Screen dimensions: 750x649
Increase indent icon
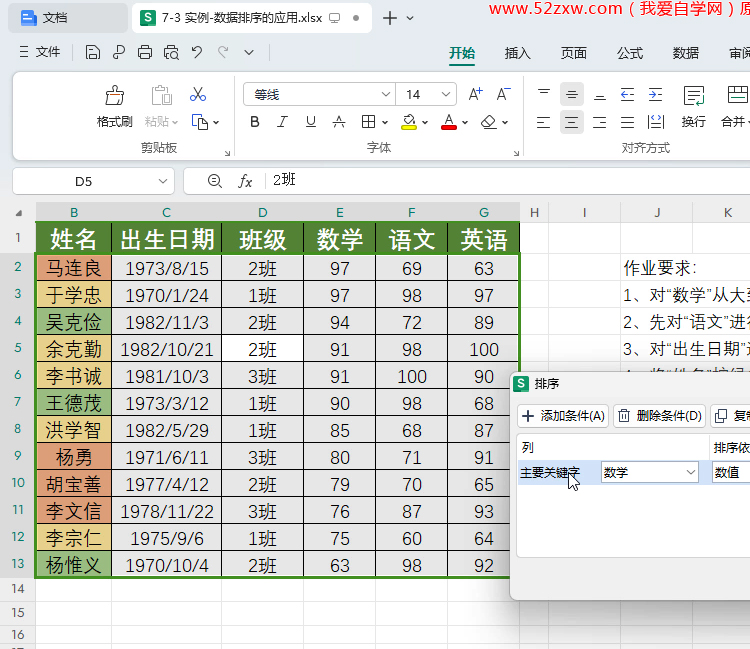(655, 94)
